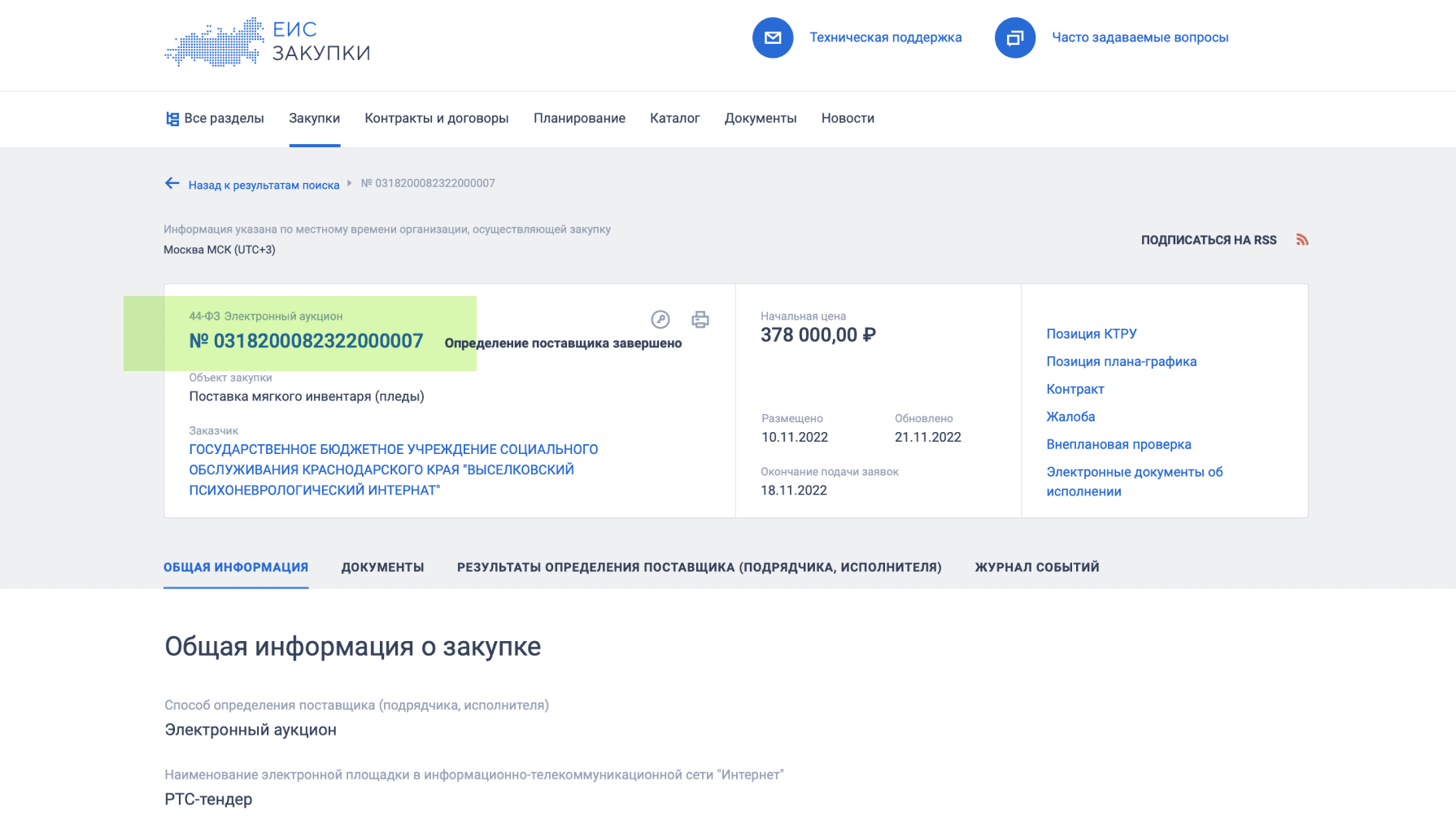Click the EIS Zakupki logo
Screen dimensions: 1456x838
[268, 41]
